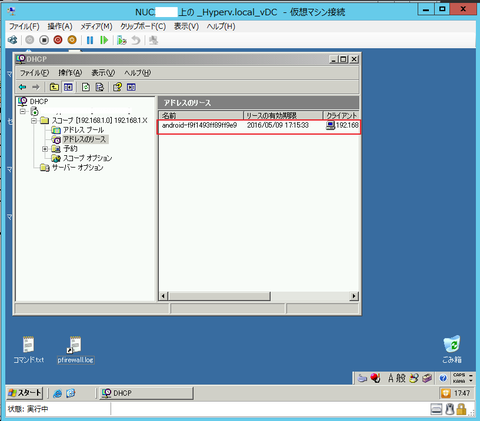Select アドレス プール in the tree

click(x=83, y=130)
